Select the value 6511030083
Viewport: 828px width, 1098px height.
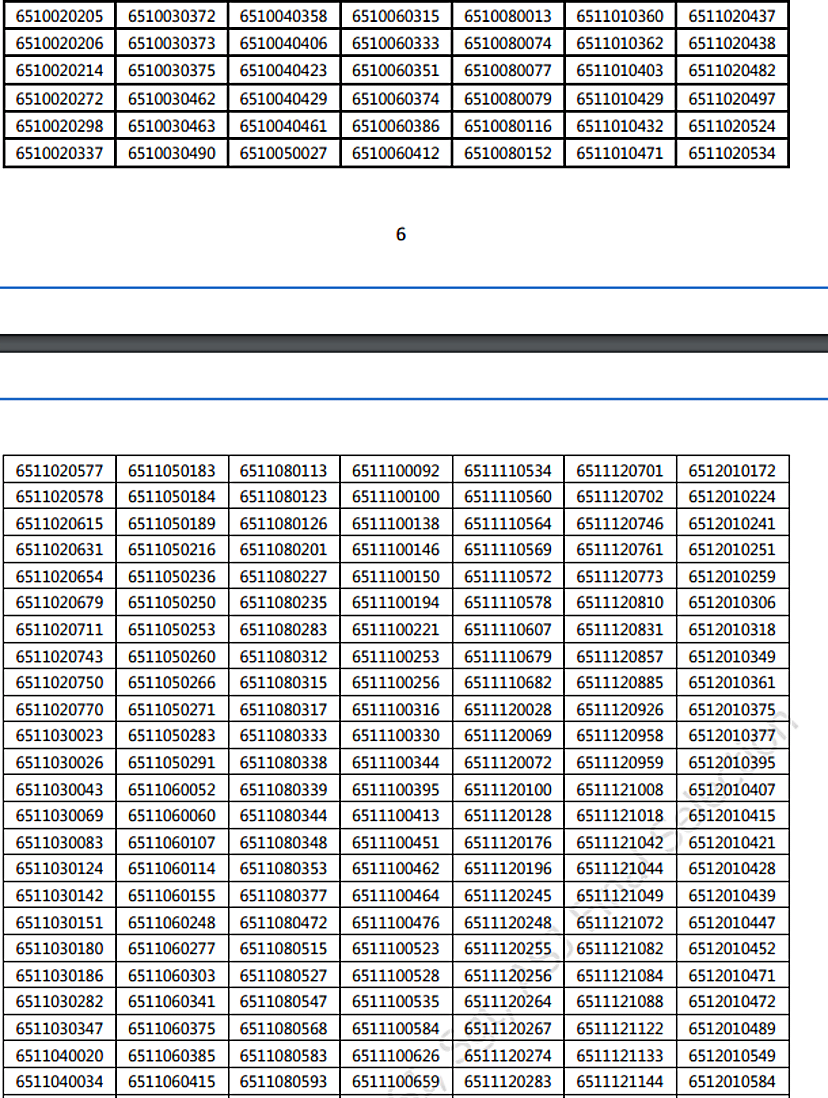click(x=60, y=842)
